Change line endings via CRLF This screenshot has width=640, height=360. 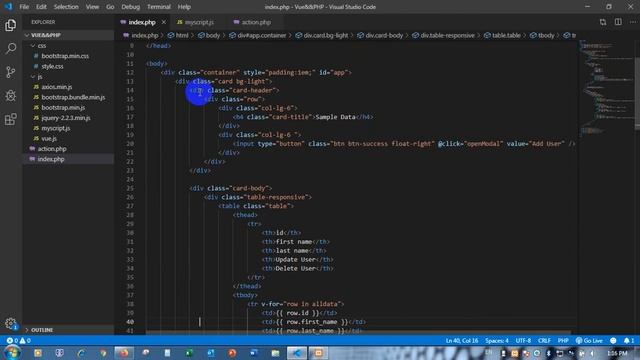tap(544, 340)
